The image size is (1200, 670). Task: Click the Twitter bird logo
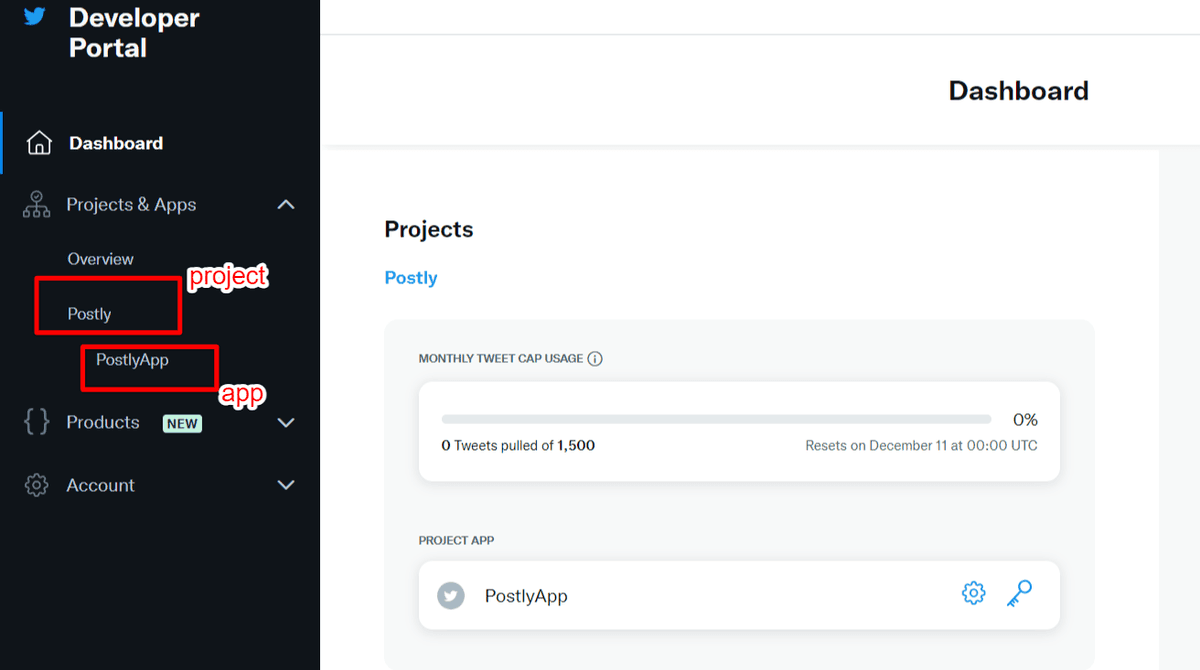tap(35, 17)
